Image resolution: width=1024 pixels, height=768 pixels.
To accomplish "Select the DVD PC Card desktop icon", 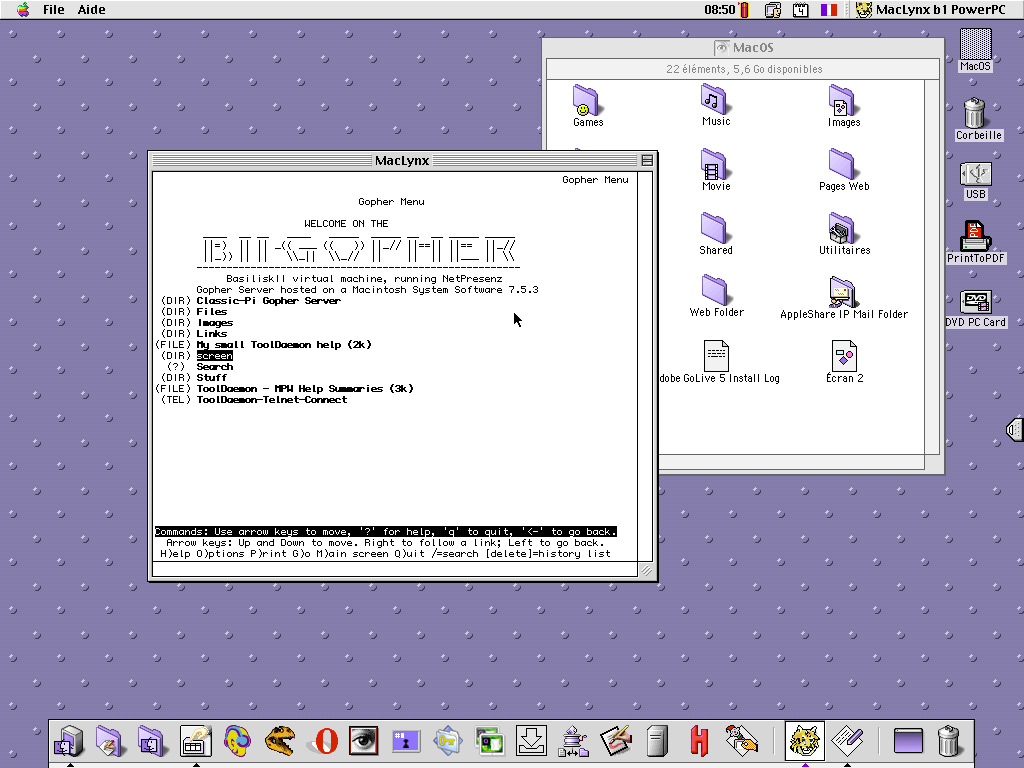I will (975, 308).
